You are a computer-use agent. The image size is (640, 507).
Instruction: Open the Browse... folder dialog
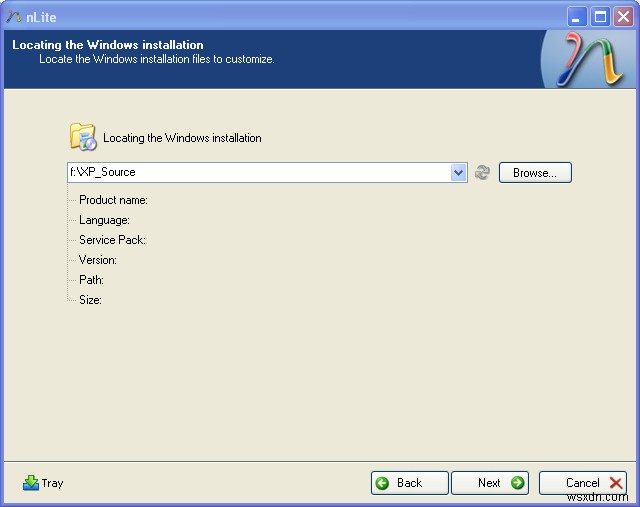click(535, 173)
